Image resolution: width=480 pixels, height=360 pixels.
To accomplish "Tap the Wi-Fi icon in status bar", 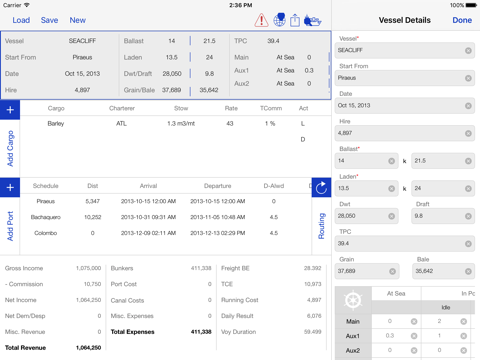I will point(27,5).
